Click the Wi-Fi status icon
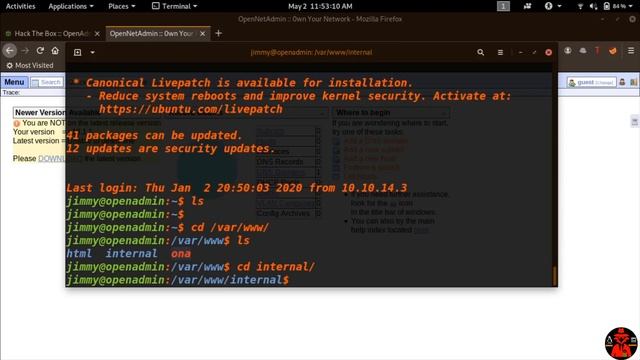 (x=580, y=6)
